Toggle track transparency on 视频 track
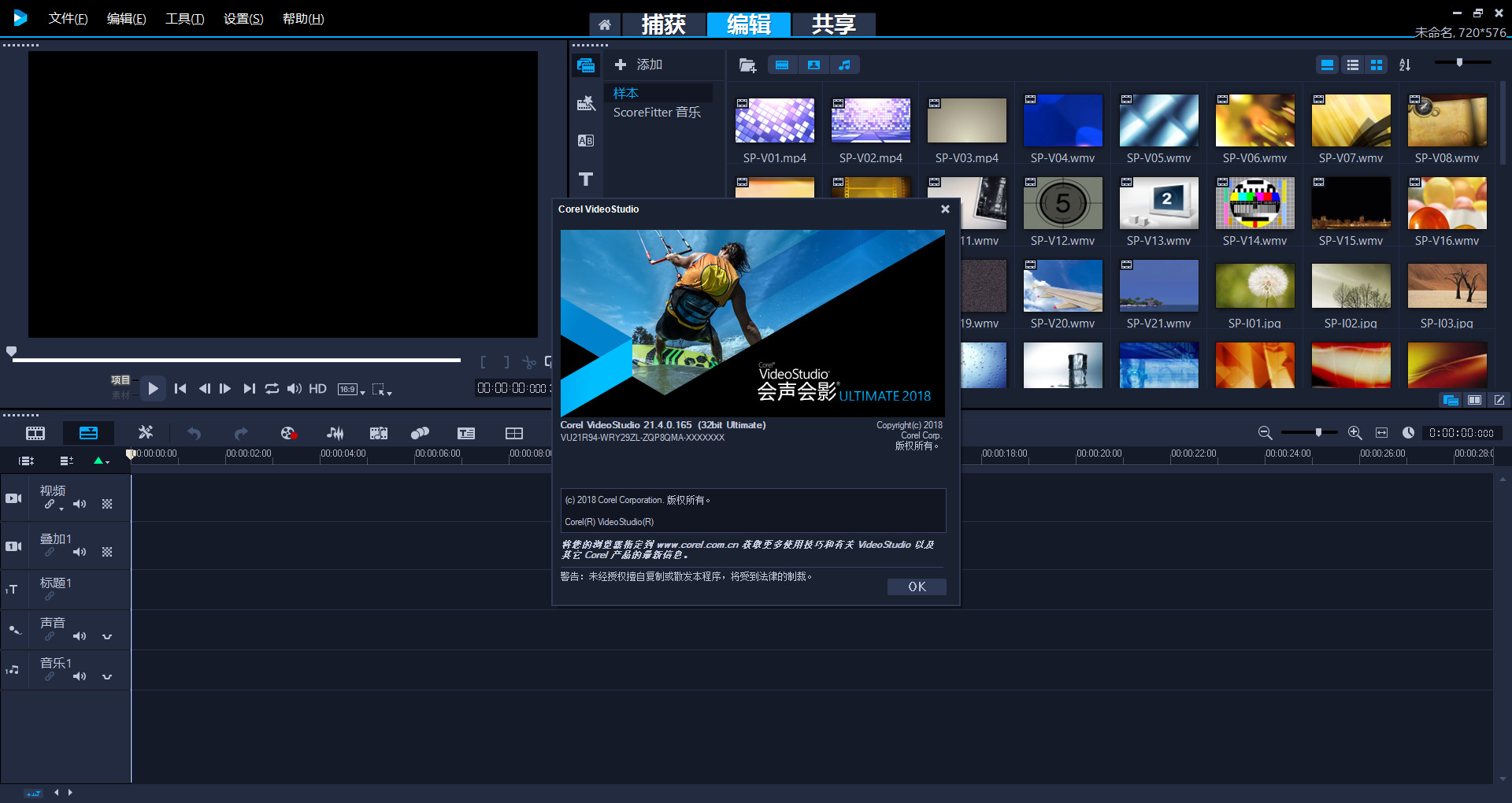This screenshot has height=803, width=1512. click(107, 504)
